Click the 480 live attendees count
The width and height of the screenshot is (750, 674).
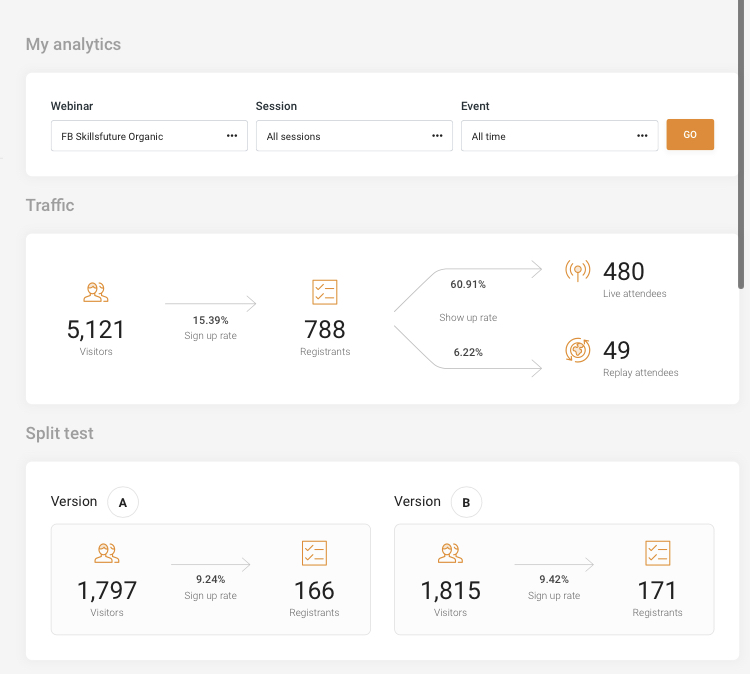coord(624,272)
